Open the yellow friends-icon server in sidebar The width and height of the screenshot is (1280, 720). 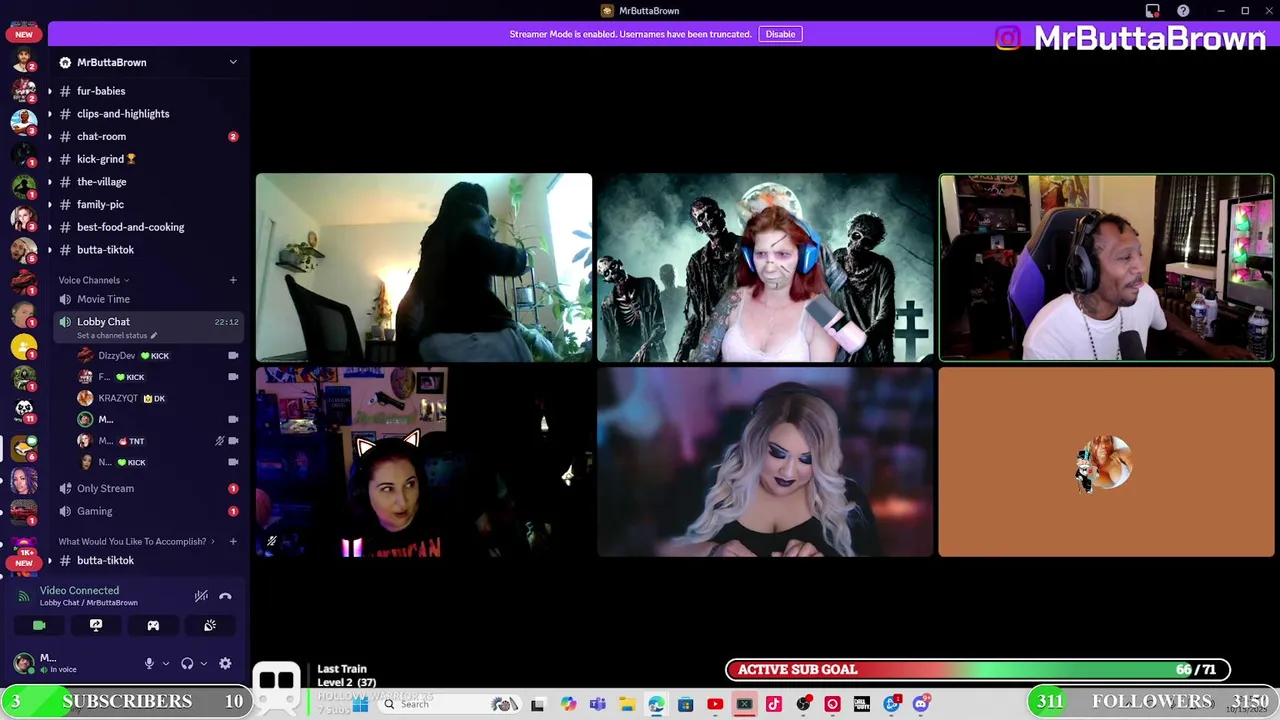pos(24,347)
